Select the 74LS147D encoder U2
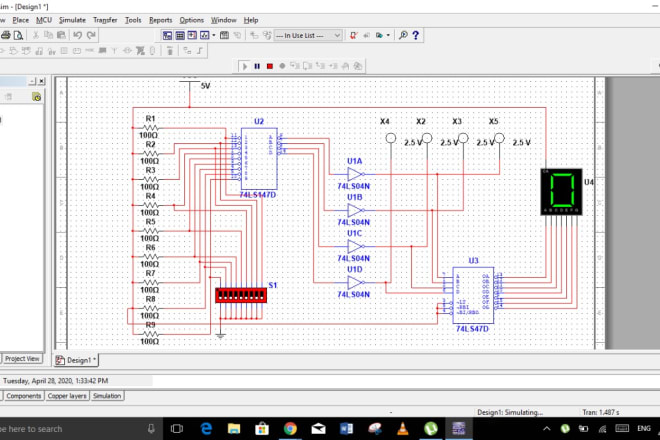 [259, 159]
